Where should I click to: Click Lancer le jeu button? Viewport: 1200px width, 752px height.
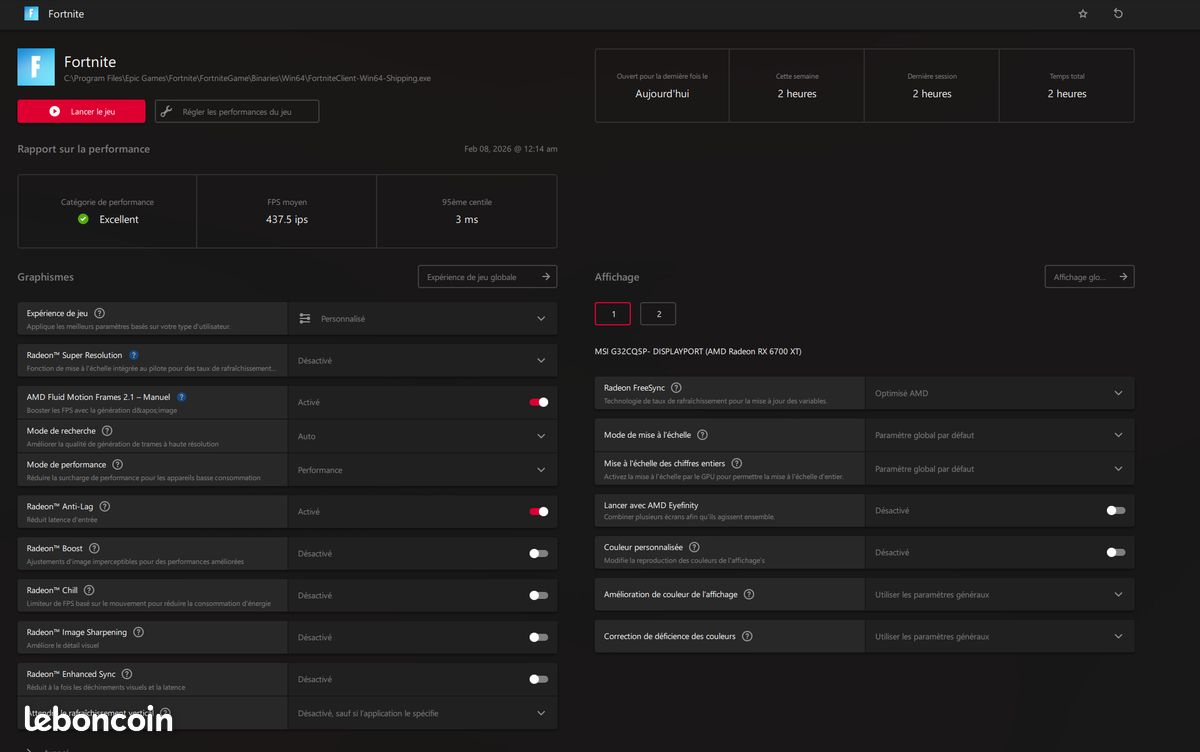pos(81,111)
